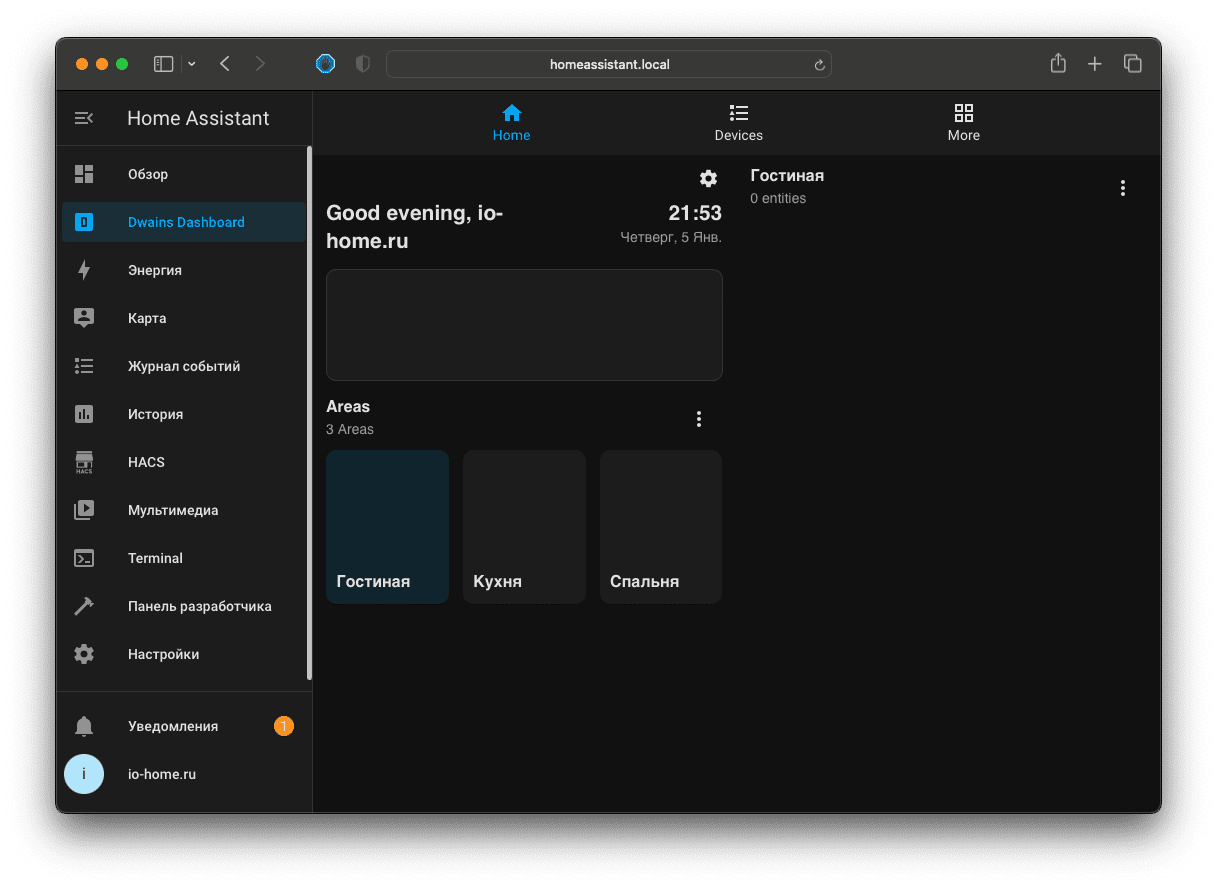Switch to the Devices tab
This screenshot has height=887, width=1217.
(x=738, y=122)
